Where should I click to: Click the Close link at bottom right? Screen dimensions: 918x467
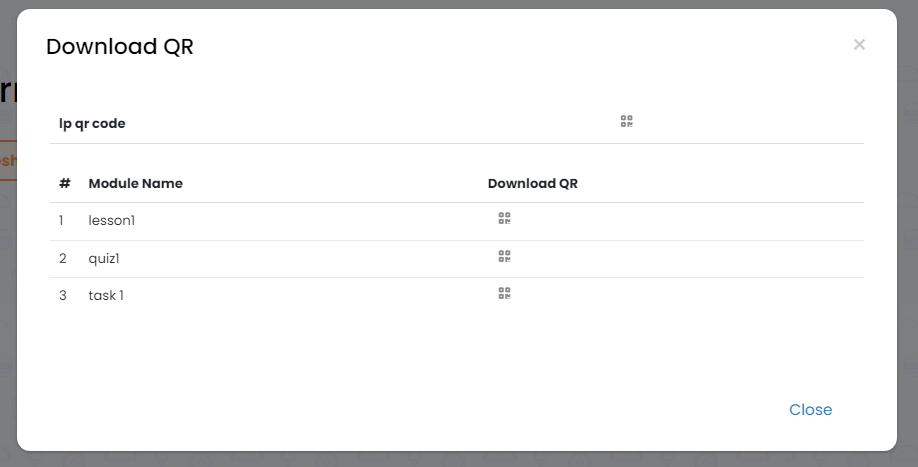click(x=810, y=410)
